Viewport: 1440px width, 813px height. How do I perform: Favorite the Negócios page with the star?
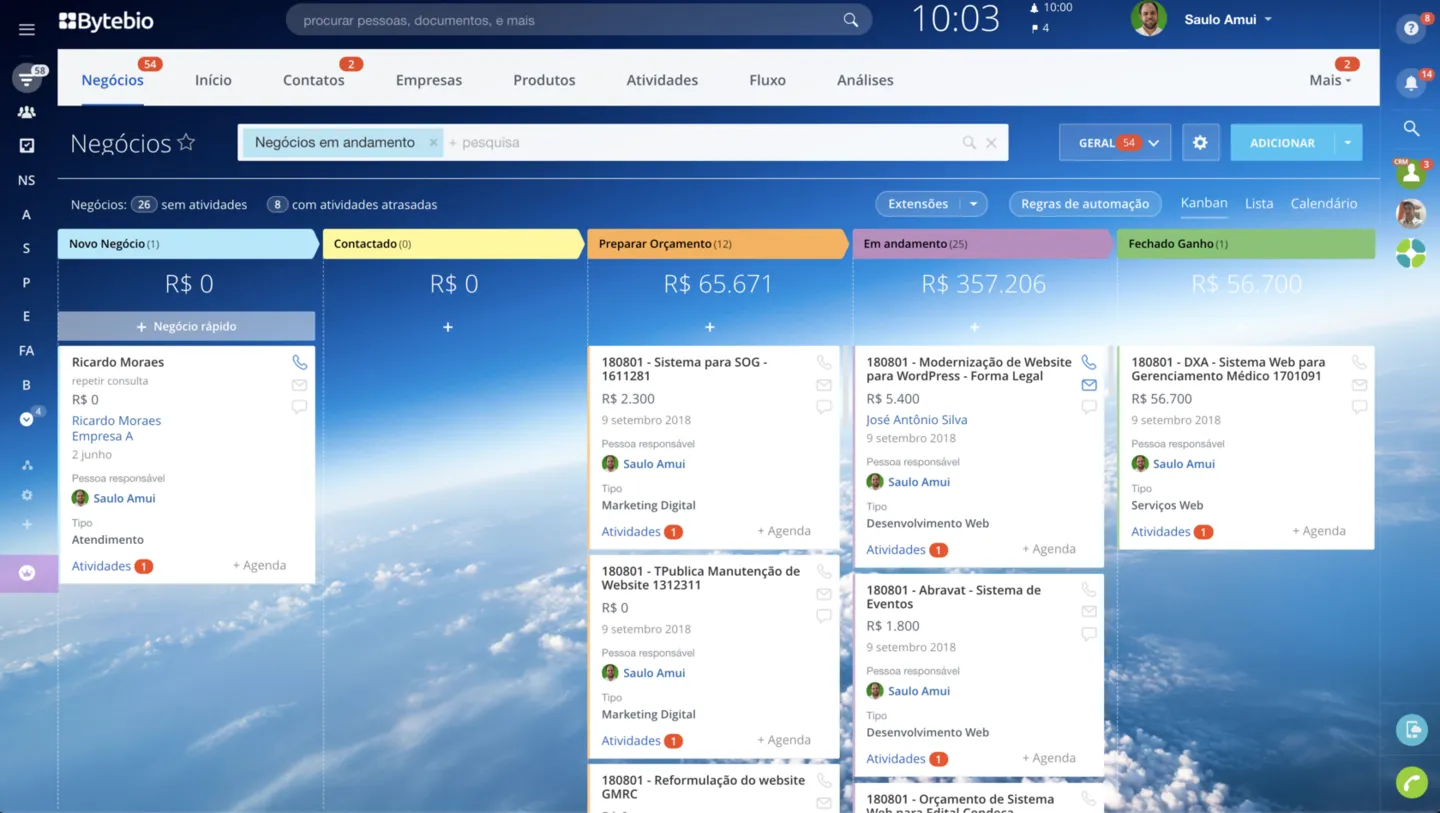point(186,143)
